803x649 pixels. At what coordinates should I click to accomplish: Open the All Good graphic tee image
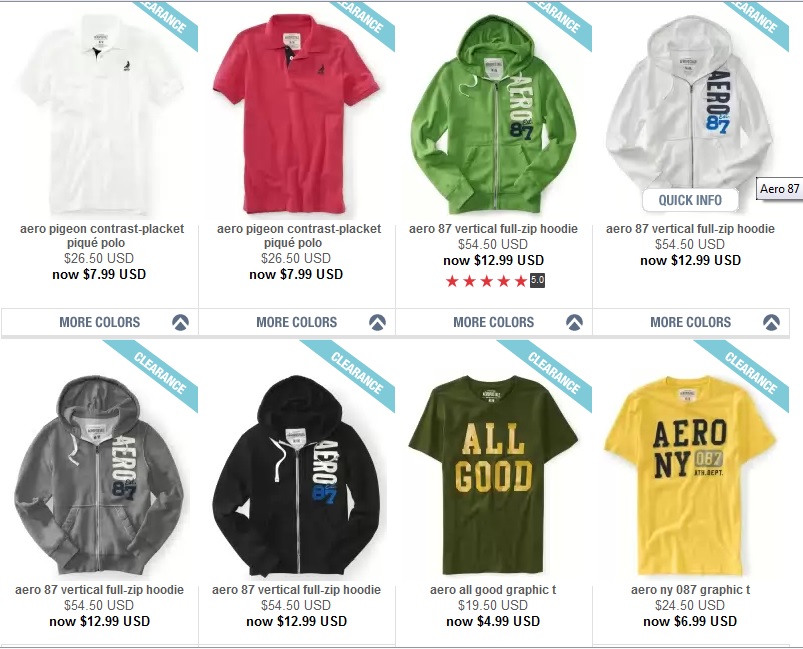point(493,475)
